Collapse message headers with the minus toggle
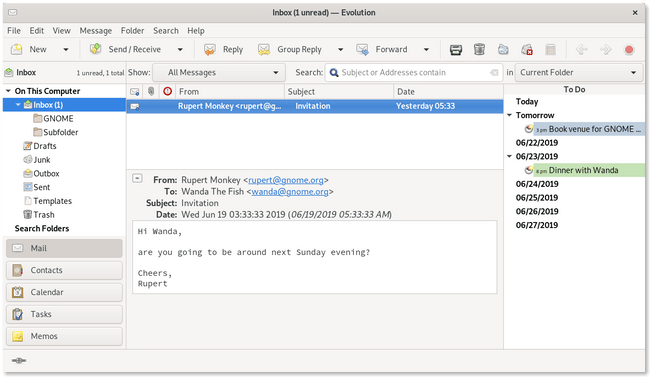The height and width of the screenshot is (377, 650). coord(137,178)
